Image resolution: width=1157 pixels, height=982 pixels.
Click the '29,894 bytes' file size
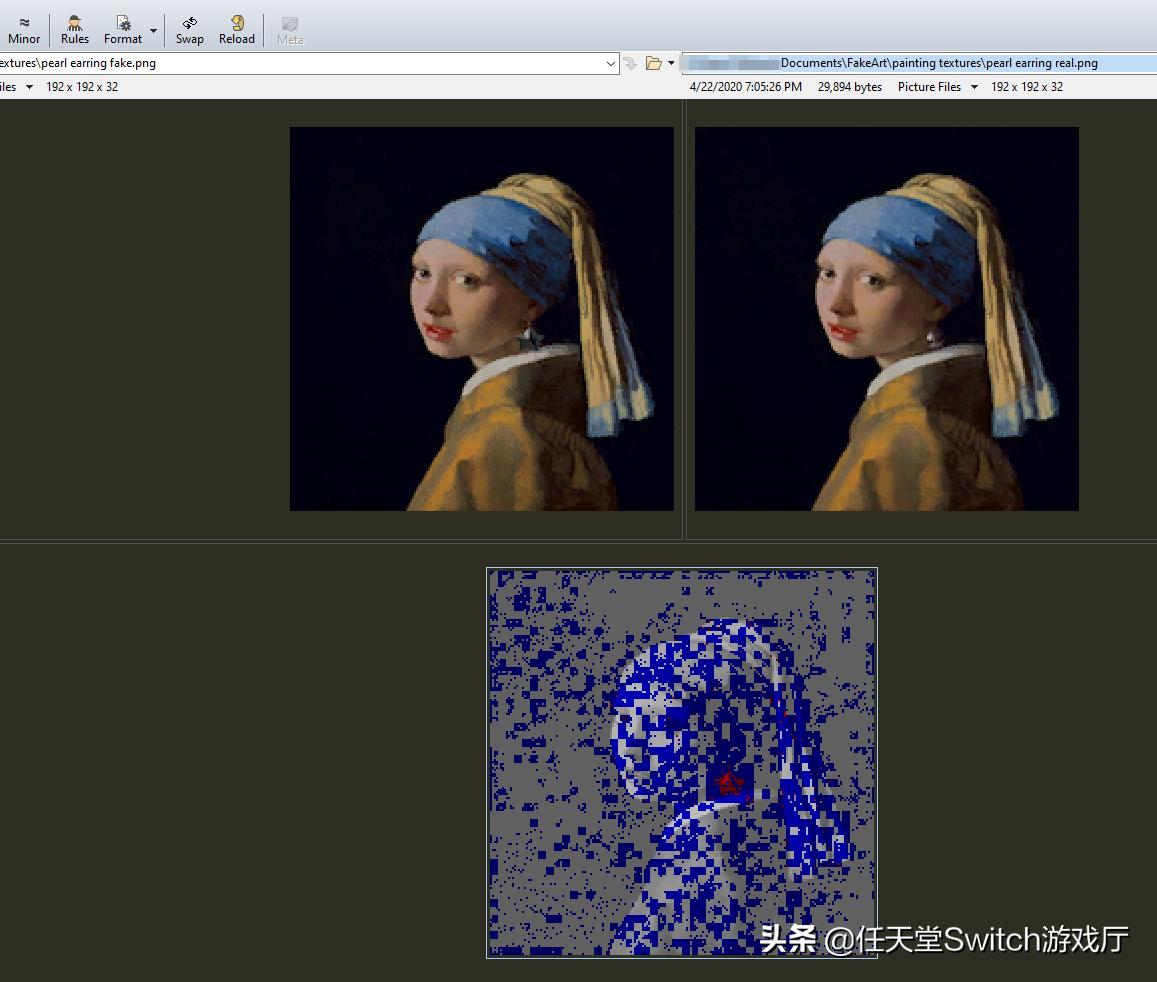(x=850, y=87)
